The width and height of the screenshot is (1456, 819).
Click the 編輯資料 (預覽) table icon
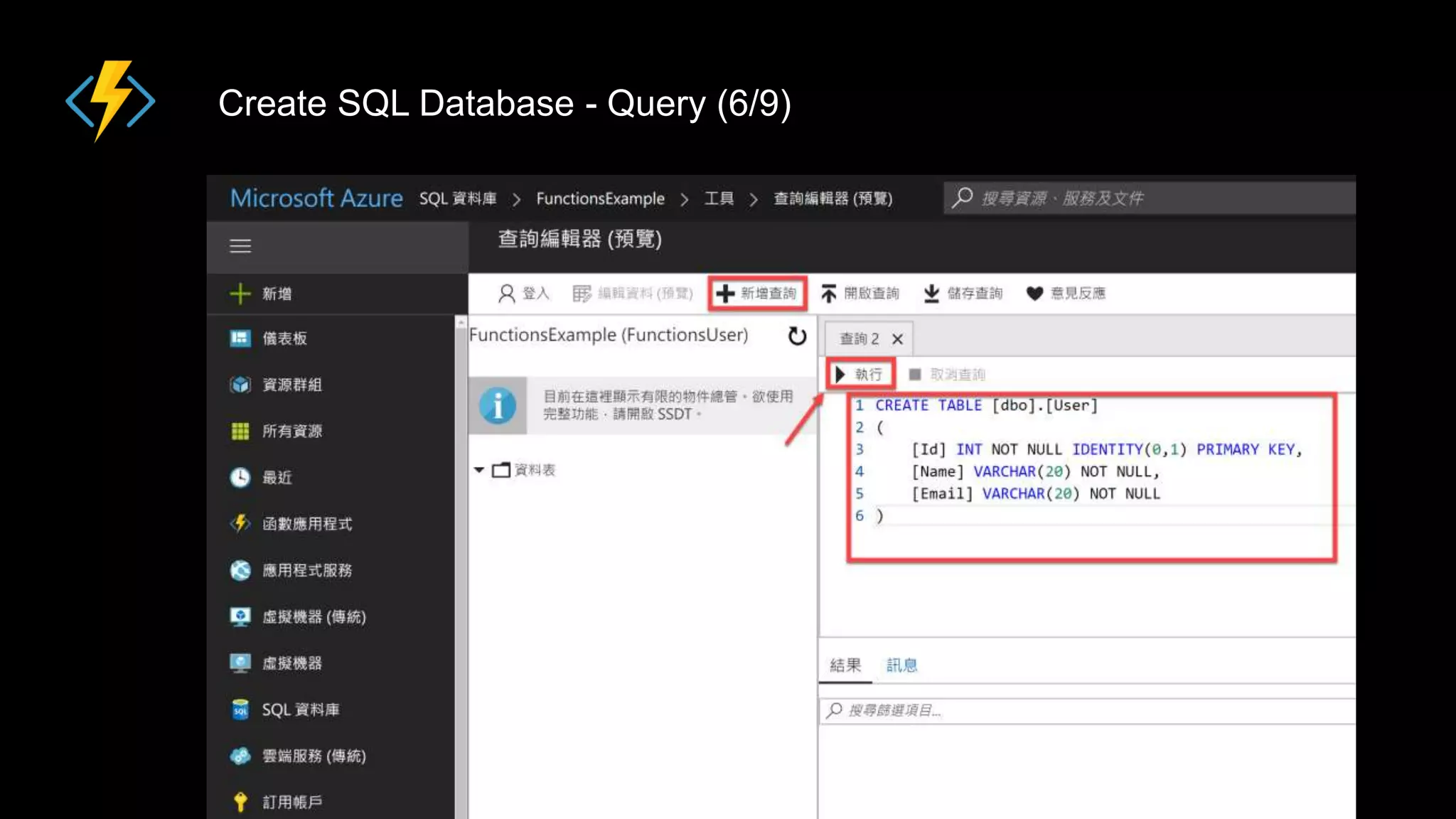point(582,294)
